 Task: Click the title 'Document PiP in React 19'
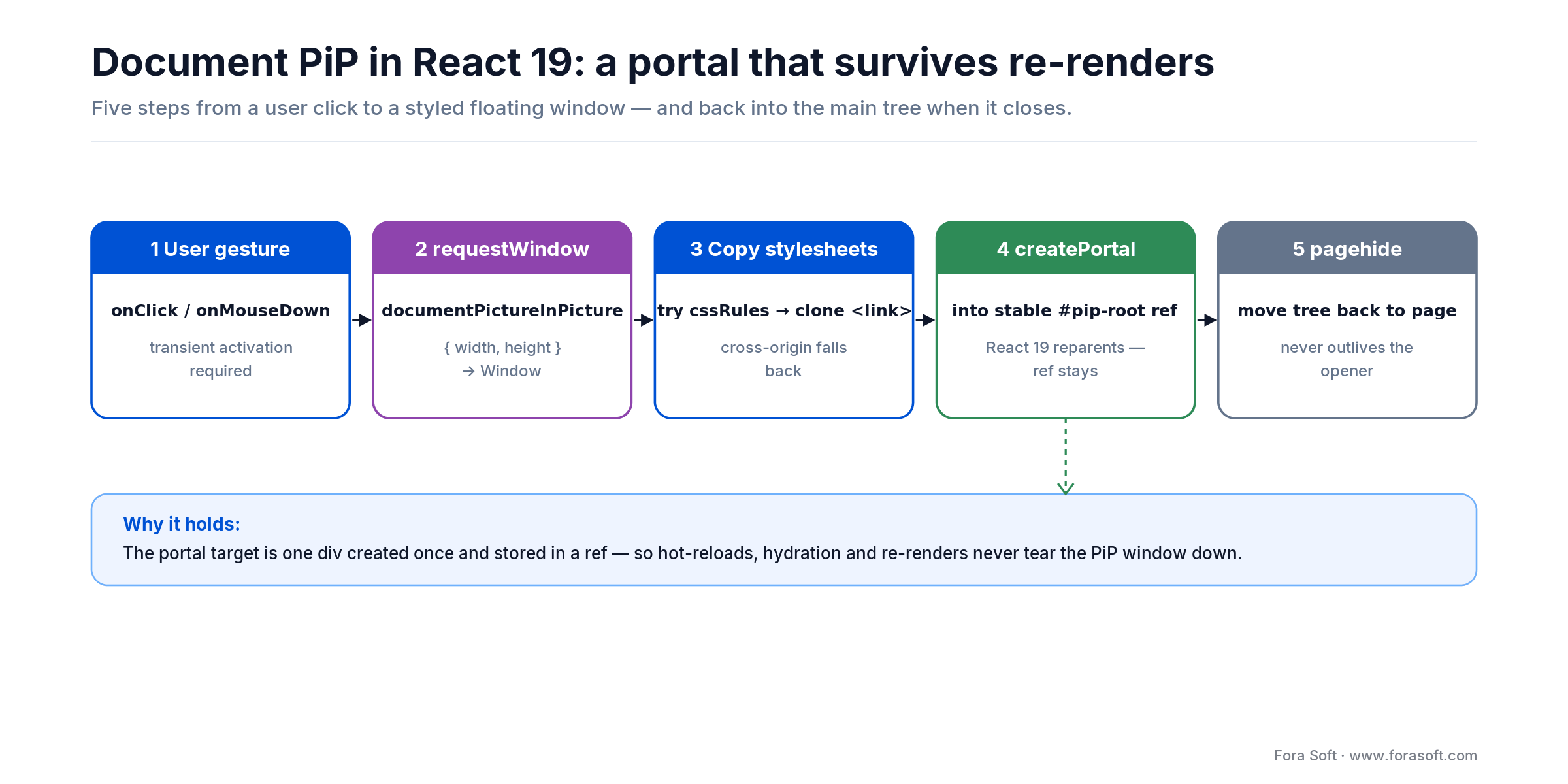653,63
